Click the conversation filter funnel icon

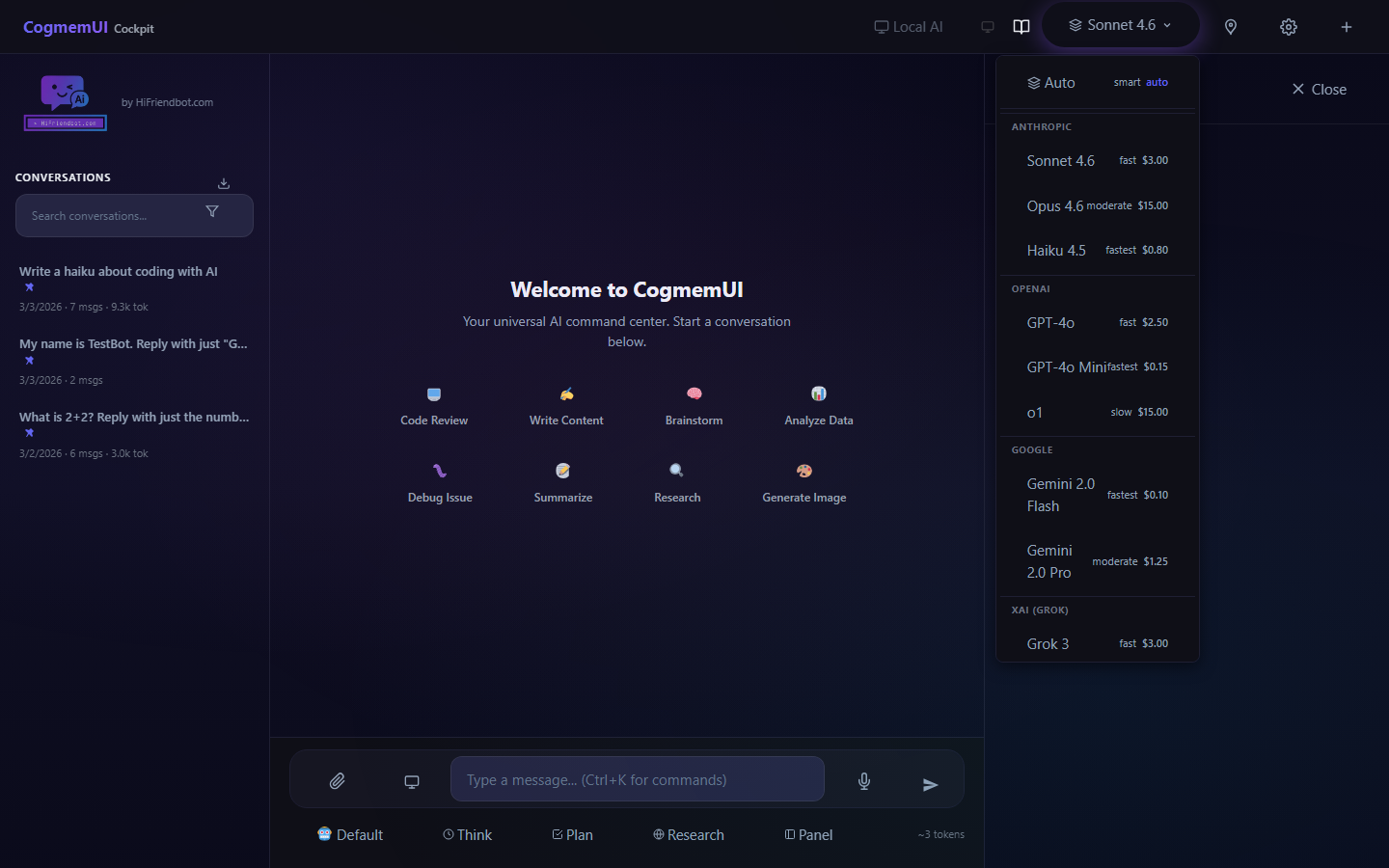coord(212,211)
